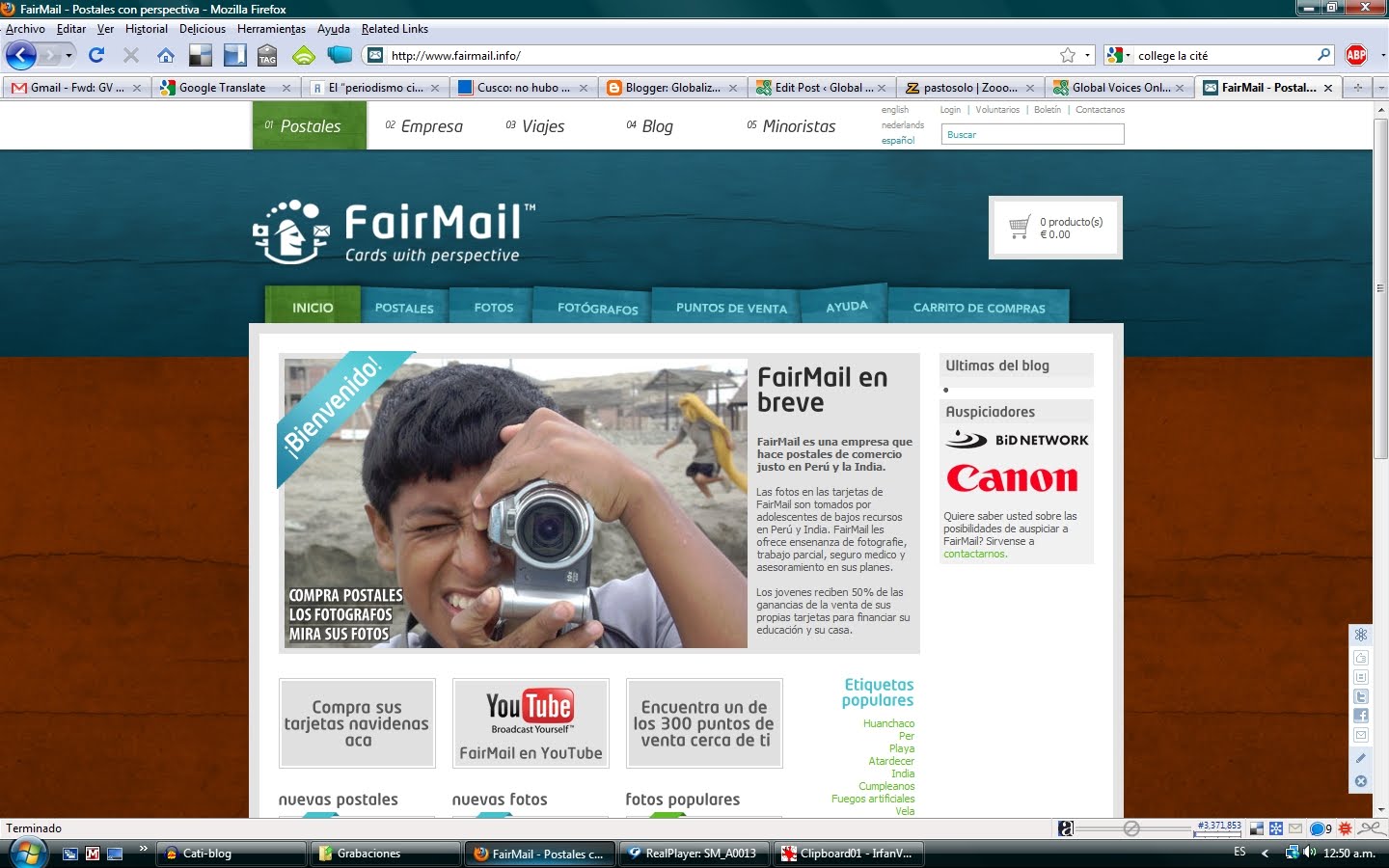Open the Windows Start menu orb

pos(28,854)
